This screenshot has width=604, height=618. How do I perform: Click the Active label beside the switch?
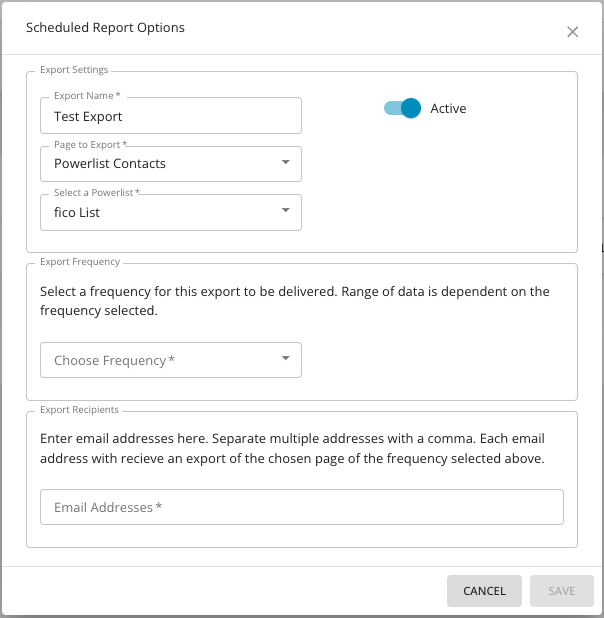[448, 108]
